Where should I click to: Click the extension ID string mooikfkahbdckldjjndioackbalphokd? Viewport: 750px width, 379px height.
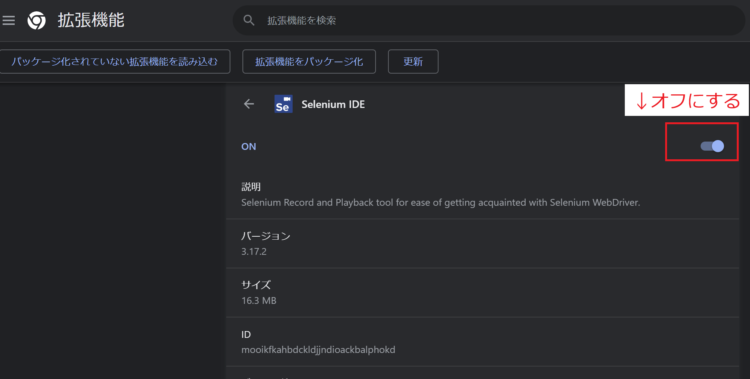tap(318, 350)
